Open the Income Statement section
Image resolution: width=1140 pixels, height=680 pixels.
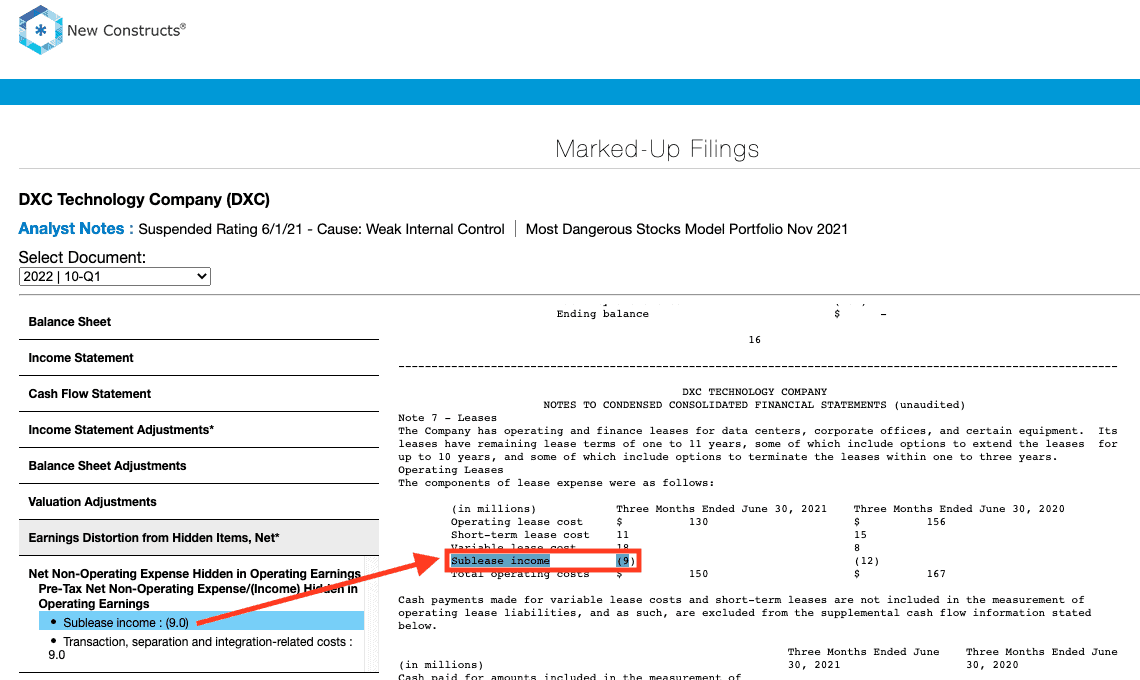point(198,358)
